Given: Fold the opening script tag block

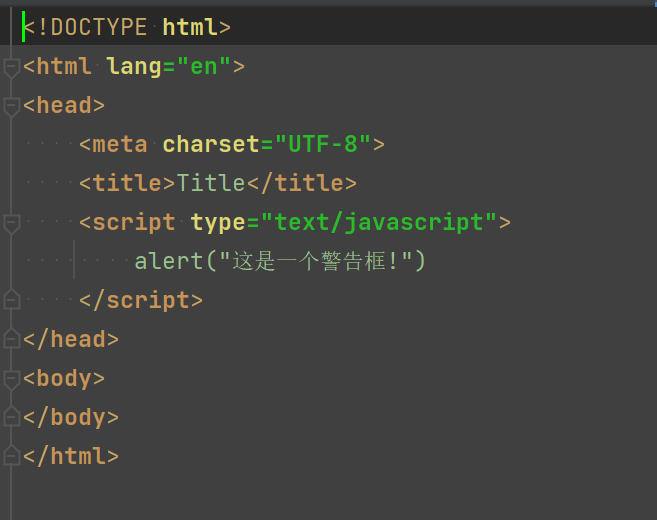Looking at the screenshot, I should pos(11,223).
